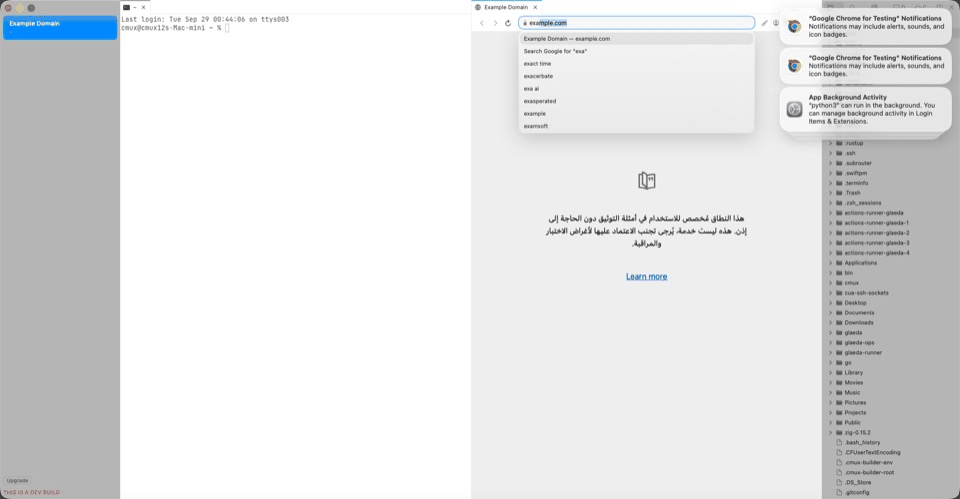
Task: Open the App Background Activity notification
Action: (x=865, y=109)
